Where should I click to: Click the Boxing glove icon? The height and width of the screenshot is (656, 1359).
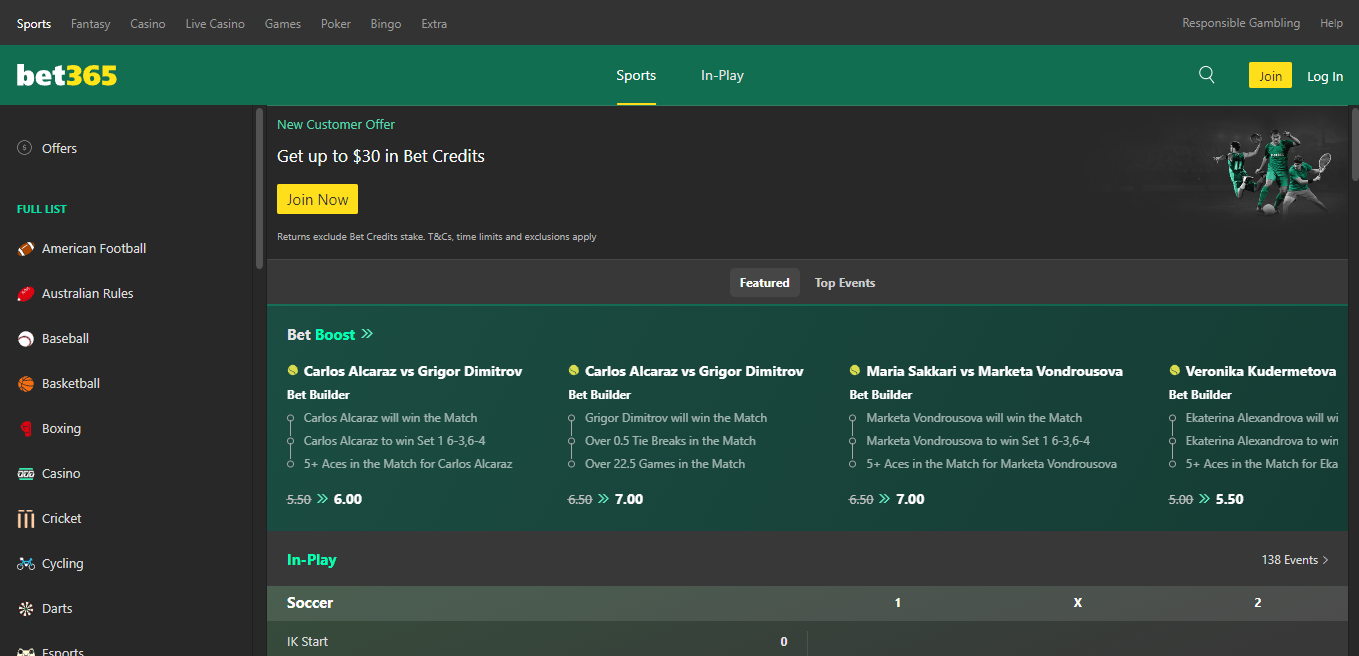coord(26,428)
